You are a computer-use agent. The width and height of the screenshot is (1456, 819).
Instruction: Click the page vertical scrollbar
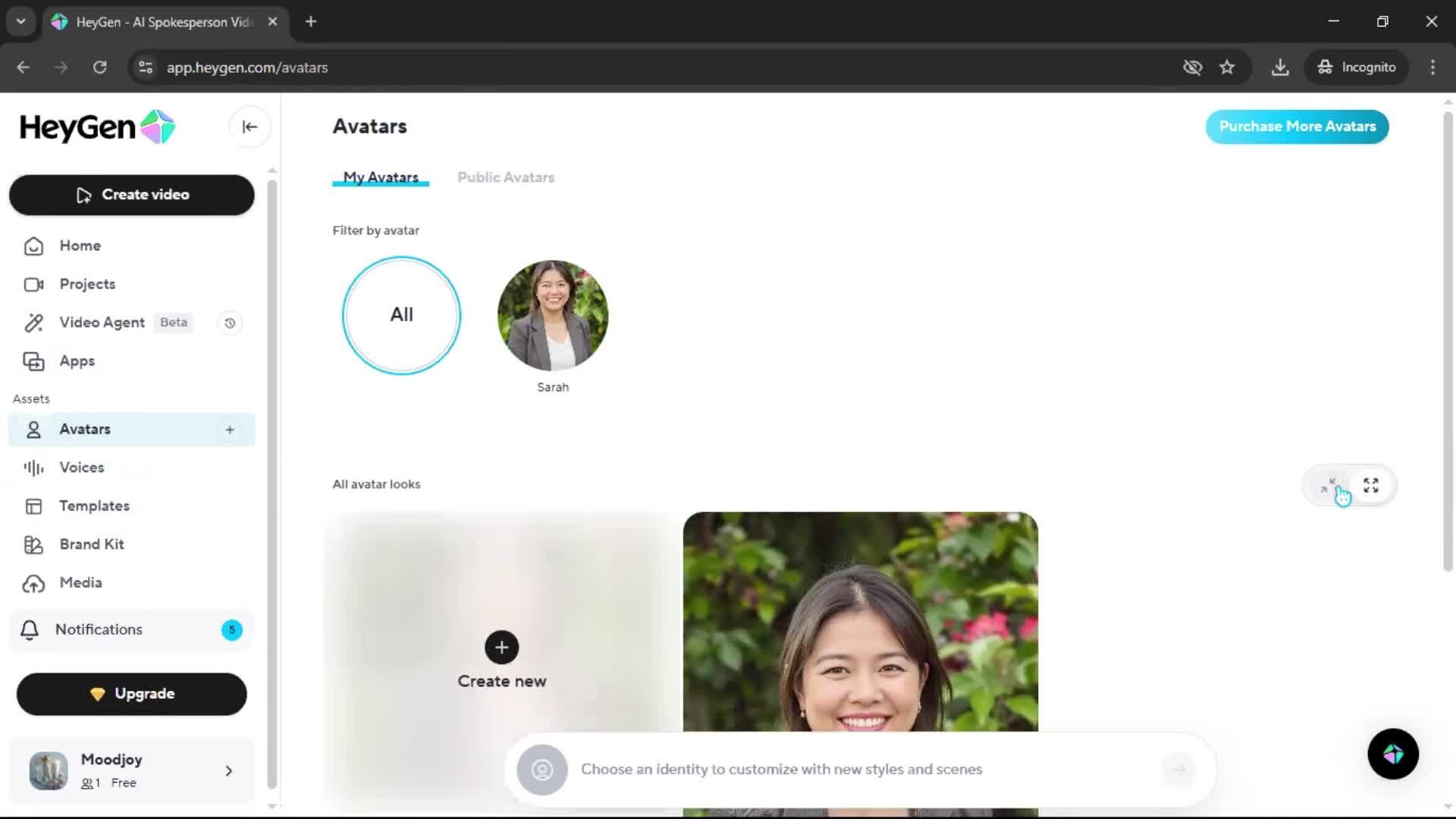(x=1447, y=341)
